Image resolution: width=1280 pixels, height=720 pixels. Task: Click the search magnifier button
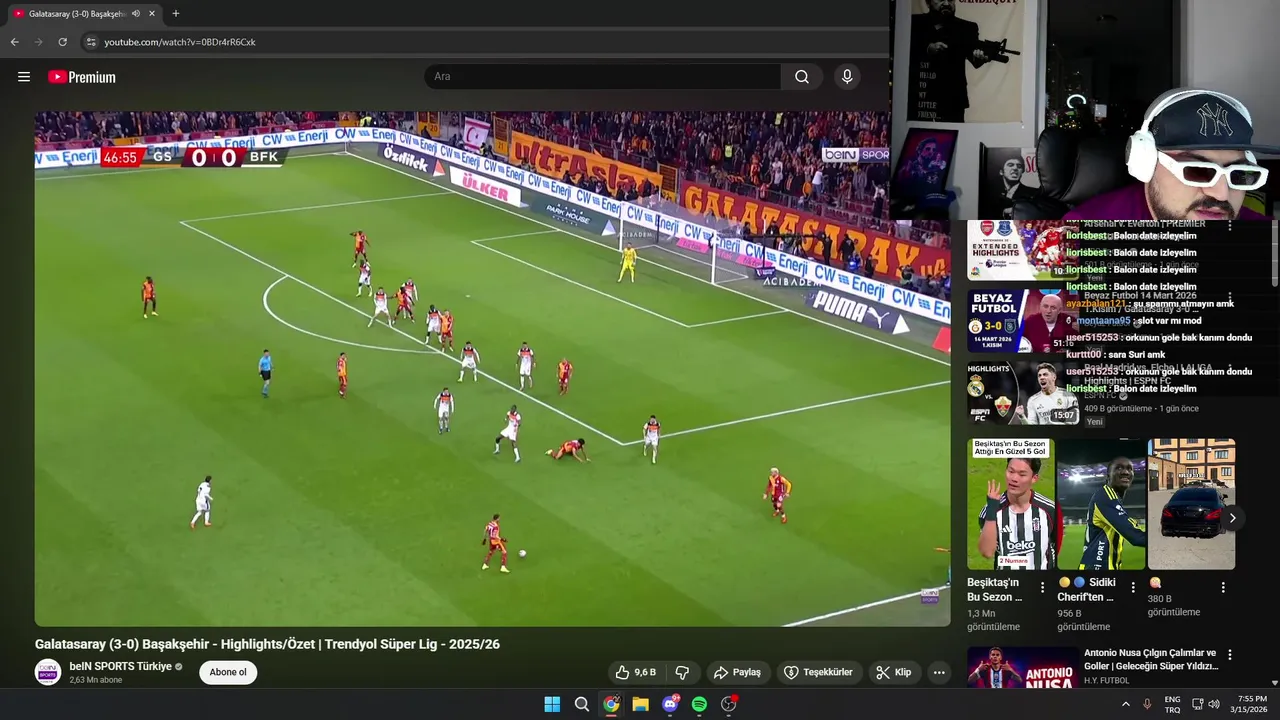802,77
